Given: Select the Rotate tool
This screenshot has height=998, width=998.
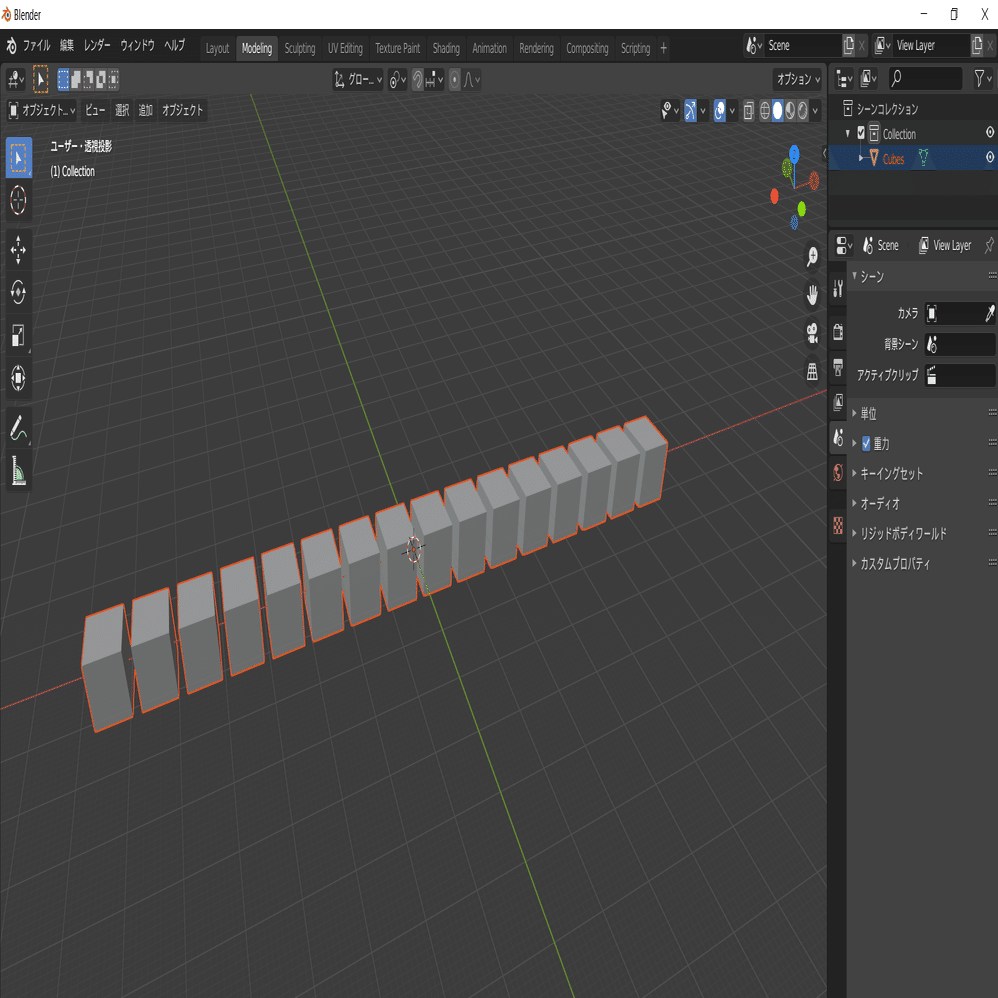Looking at the screenshot, I should pos(18,292).
